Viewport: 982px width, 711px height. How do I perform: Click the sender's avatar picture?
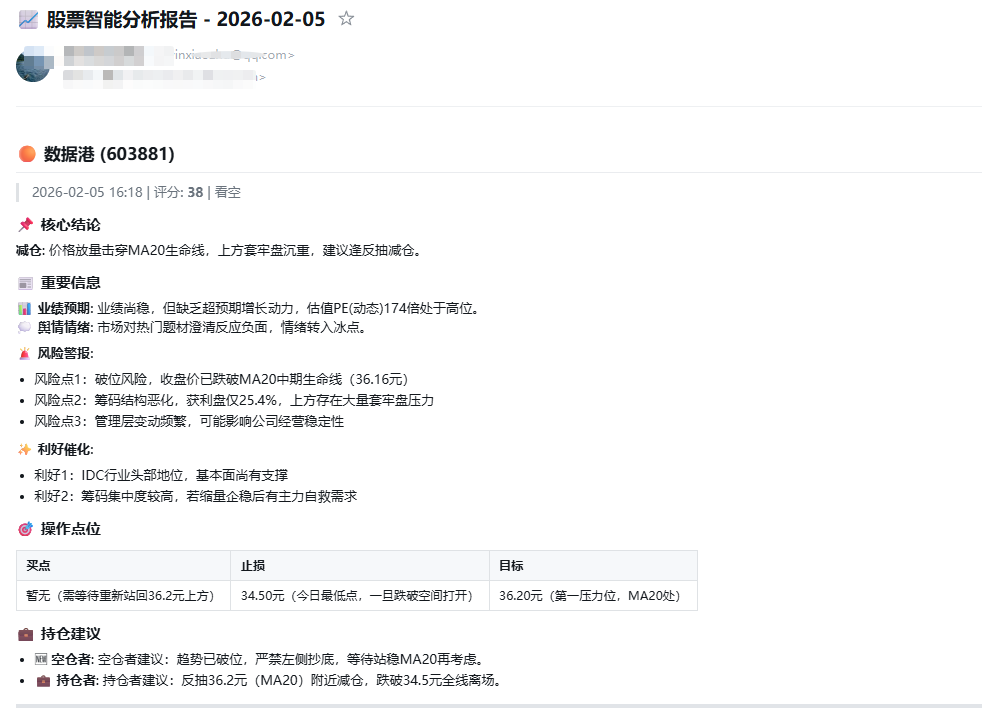(x=34, y=65)
